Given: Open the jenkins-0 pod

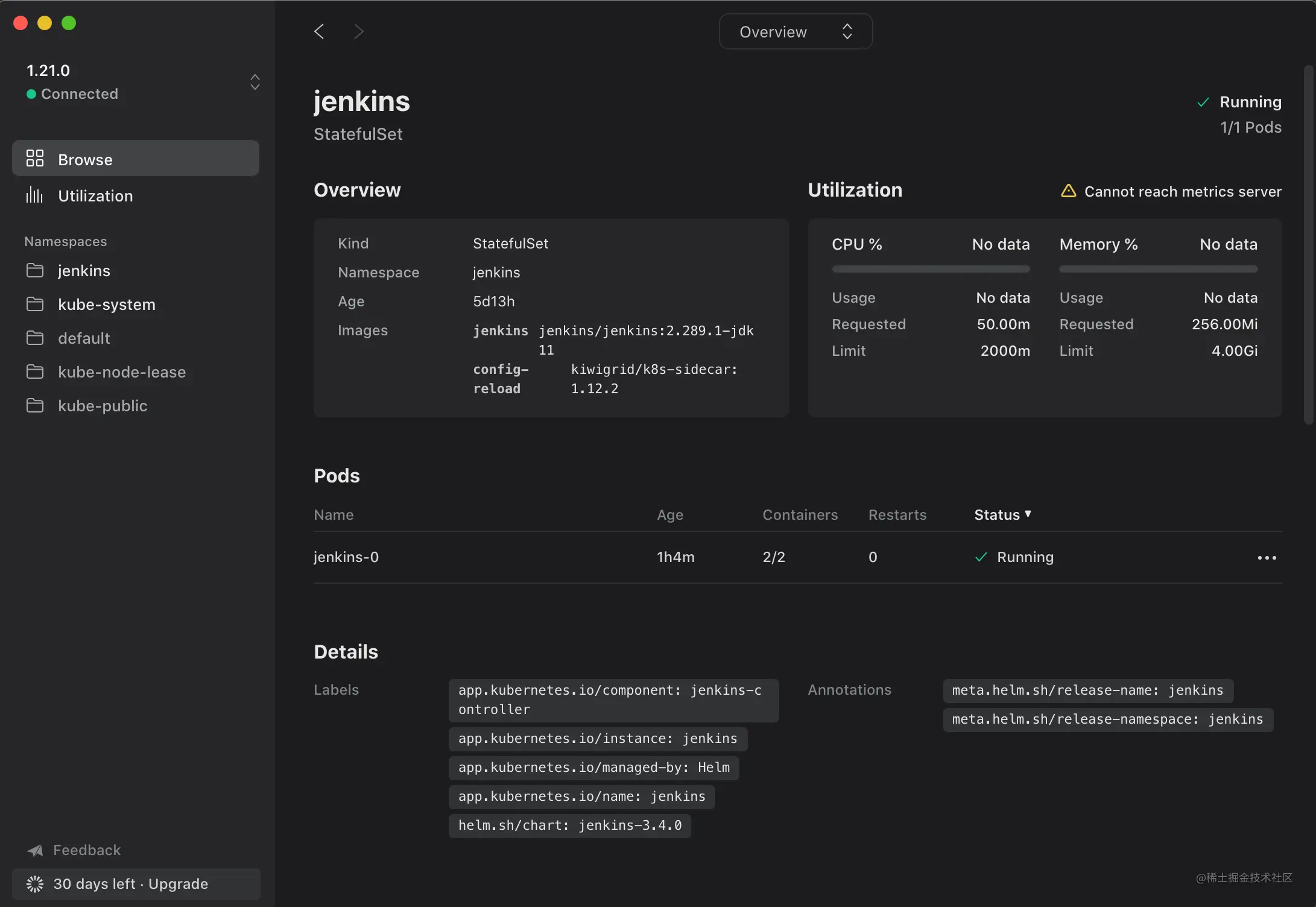Looking at the screenshot, I should [346, 557].
